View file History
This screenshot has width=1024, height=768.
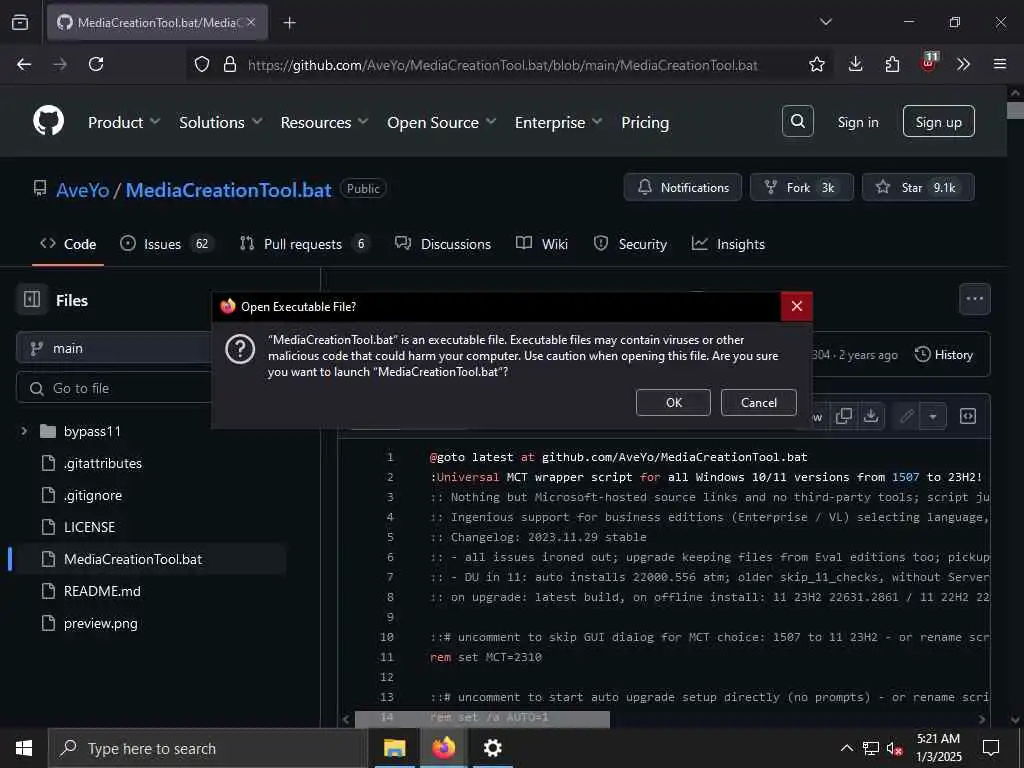944,355
